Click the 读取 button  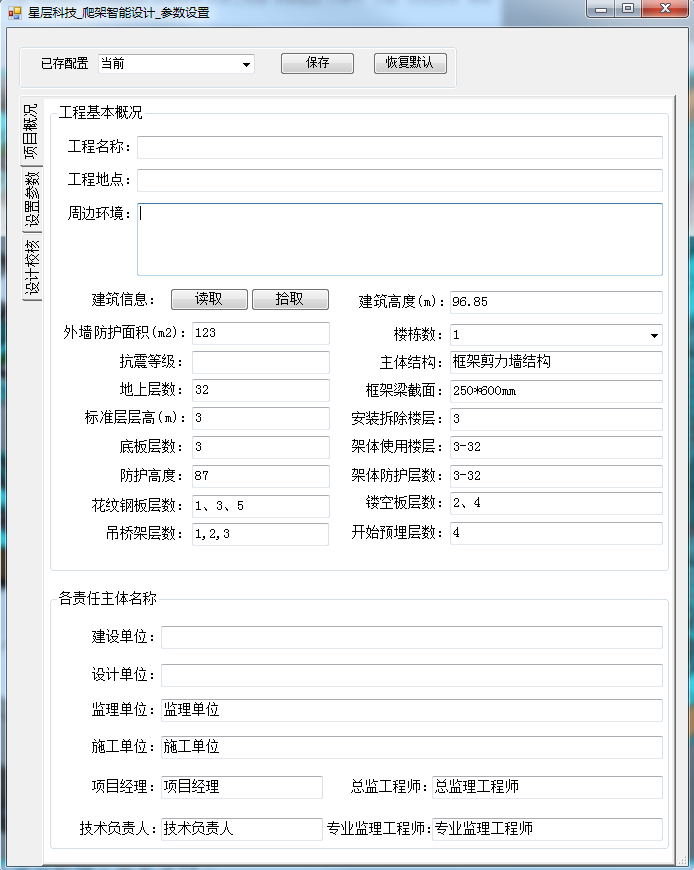pyautogui.click(x=209, y=300)
